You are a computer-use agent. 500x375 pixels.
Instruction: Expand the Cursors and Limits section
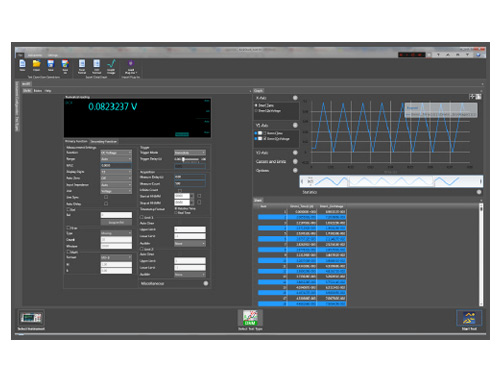(x=295, y=161)
